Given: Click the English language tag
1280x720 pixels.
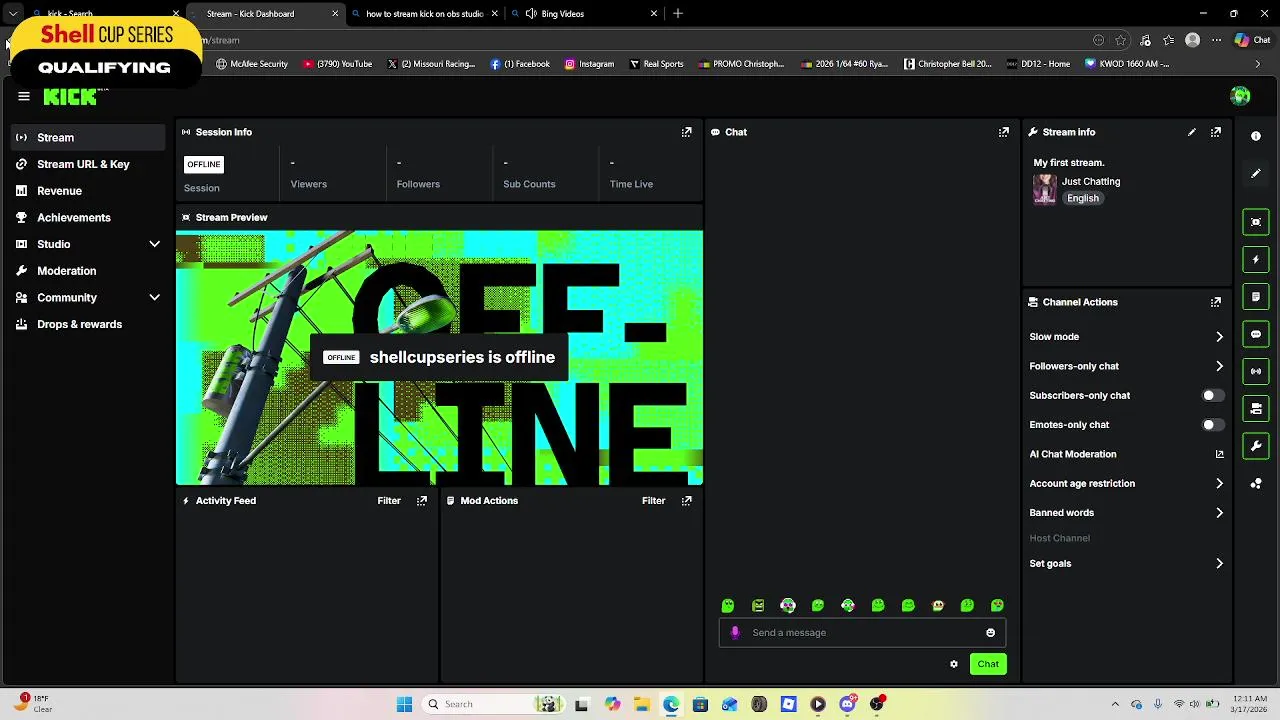Looking at the screenshot, I should click(x=1083, y=198).
